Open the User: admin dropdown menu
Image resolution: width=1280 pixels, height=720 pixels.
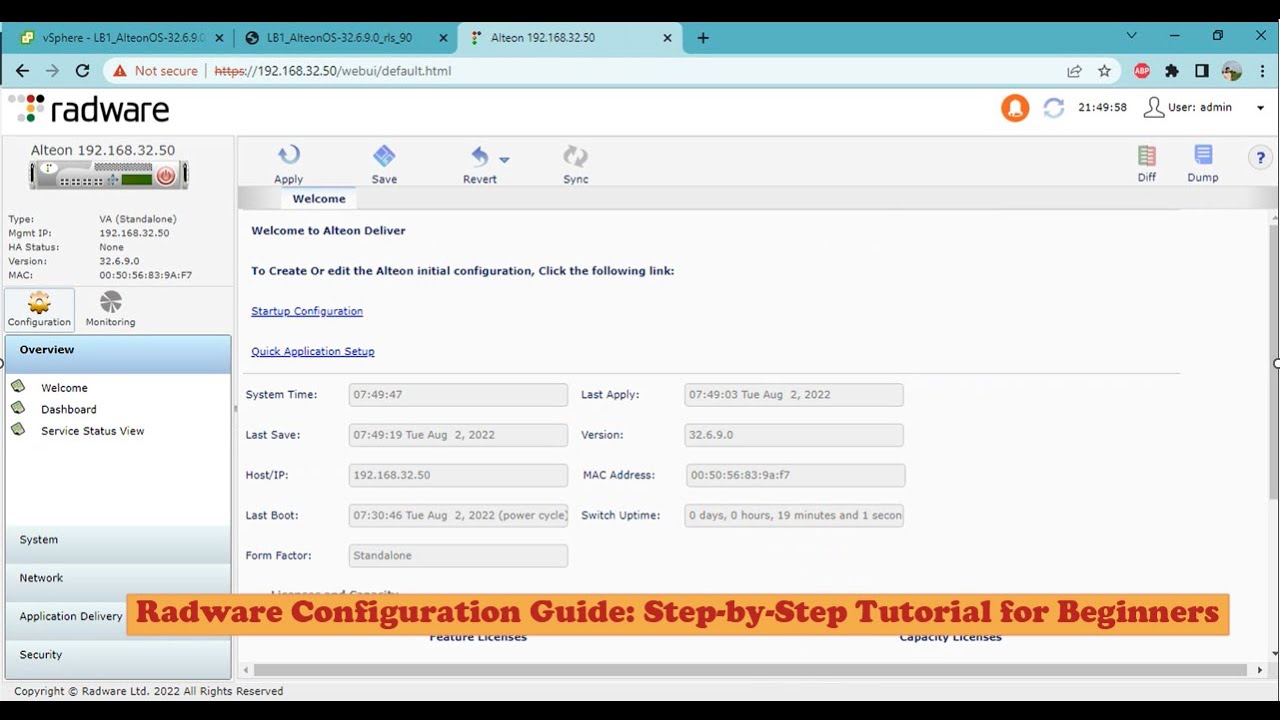coord(1204,108)
